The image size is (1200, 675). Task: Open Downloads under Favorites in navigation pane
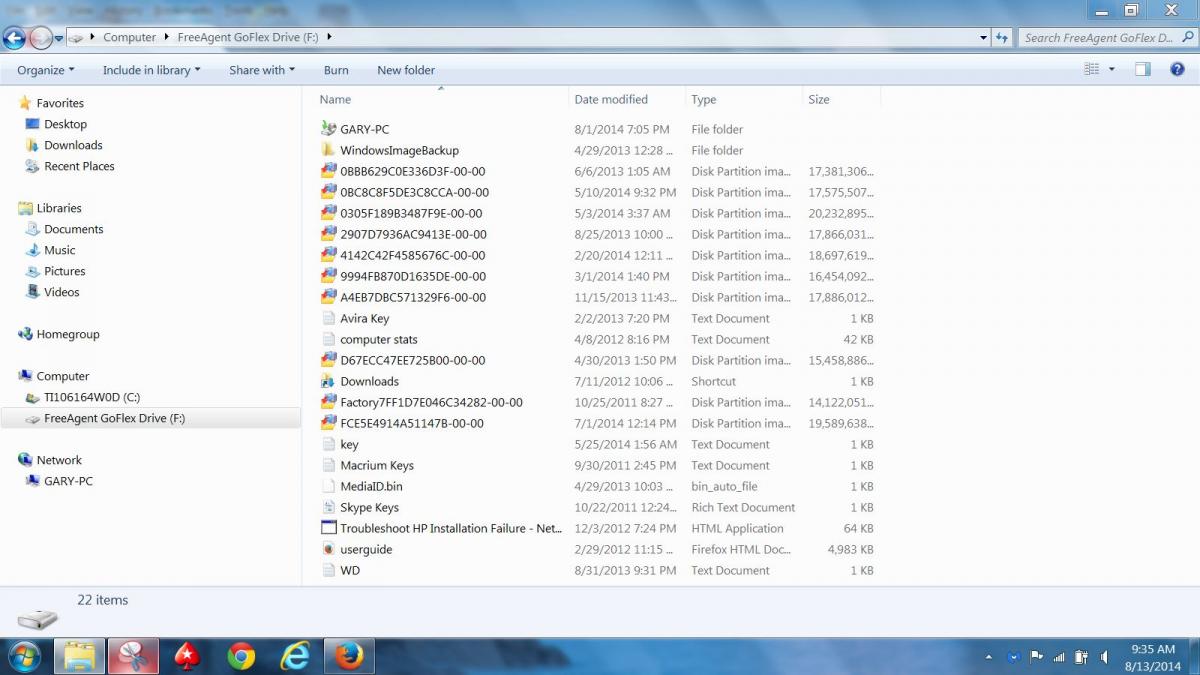tap(73, 145)
